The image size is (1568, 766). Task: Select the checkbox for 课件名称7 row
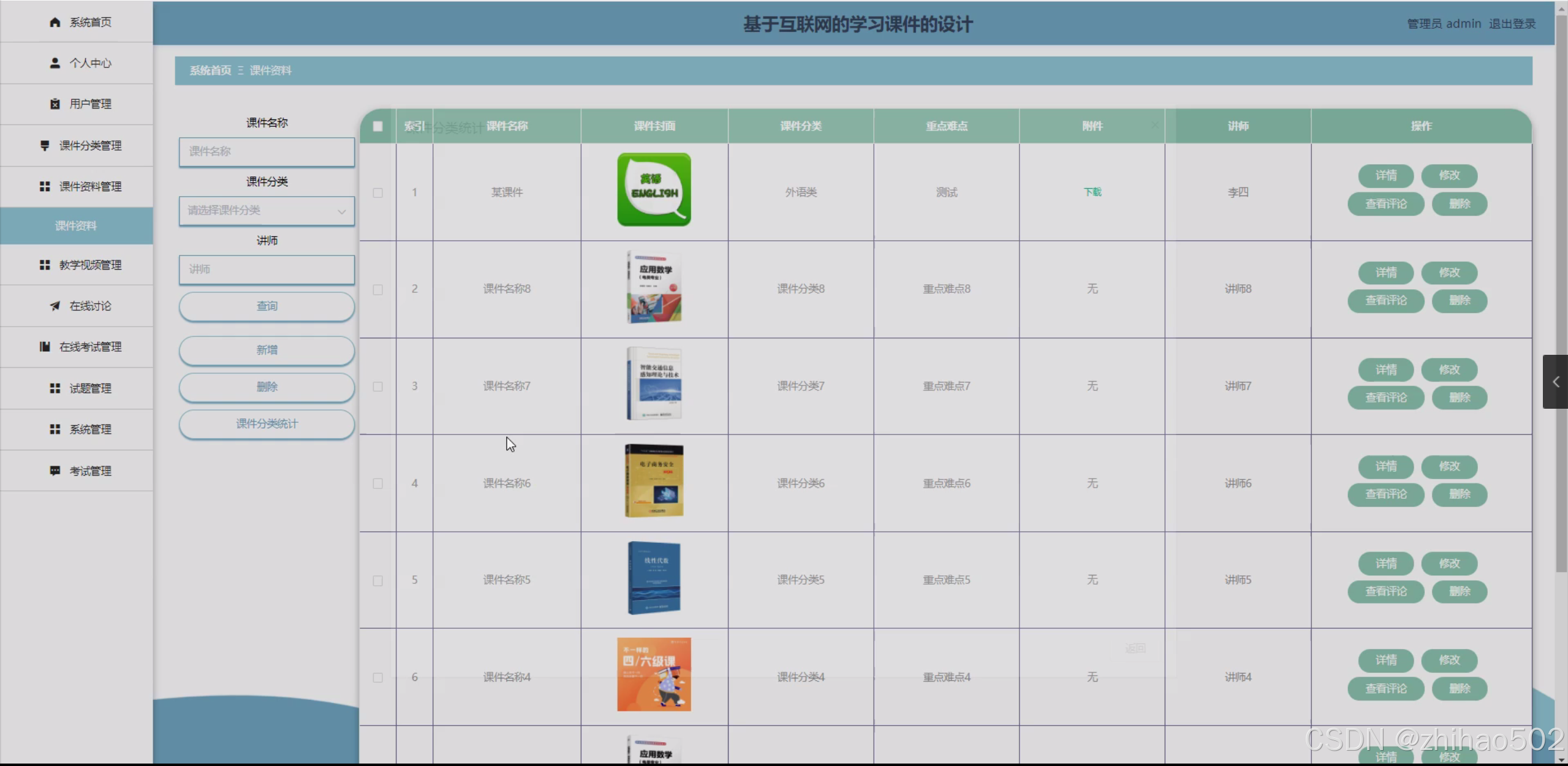[377, 387]
